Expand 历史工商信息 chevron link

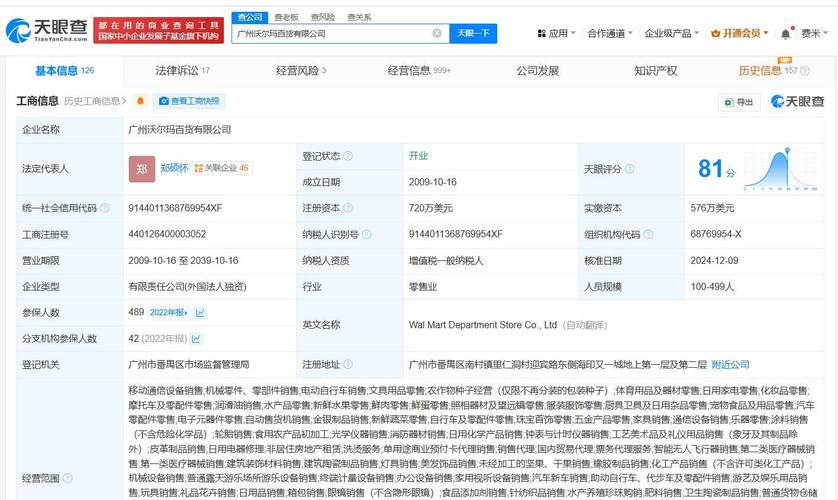[x=95, y=101]
